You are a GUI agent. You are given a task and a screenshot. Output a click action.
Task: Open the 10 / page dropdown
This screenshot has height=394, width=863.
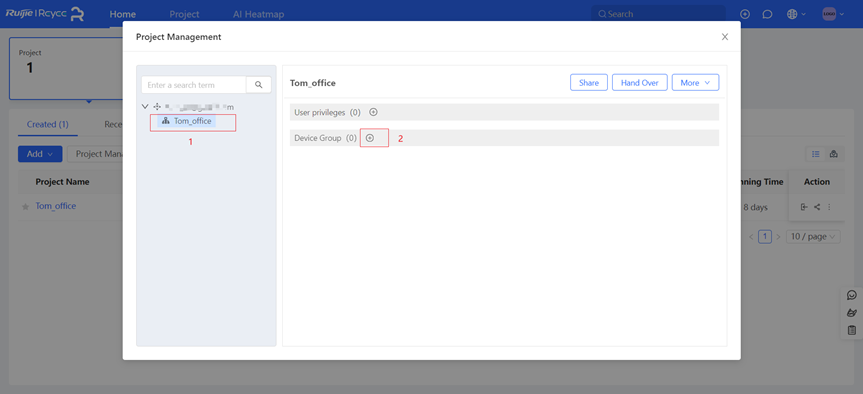813,237
